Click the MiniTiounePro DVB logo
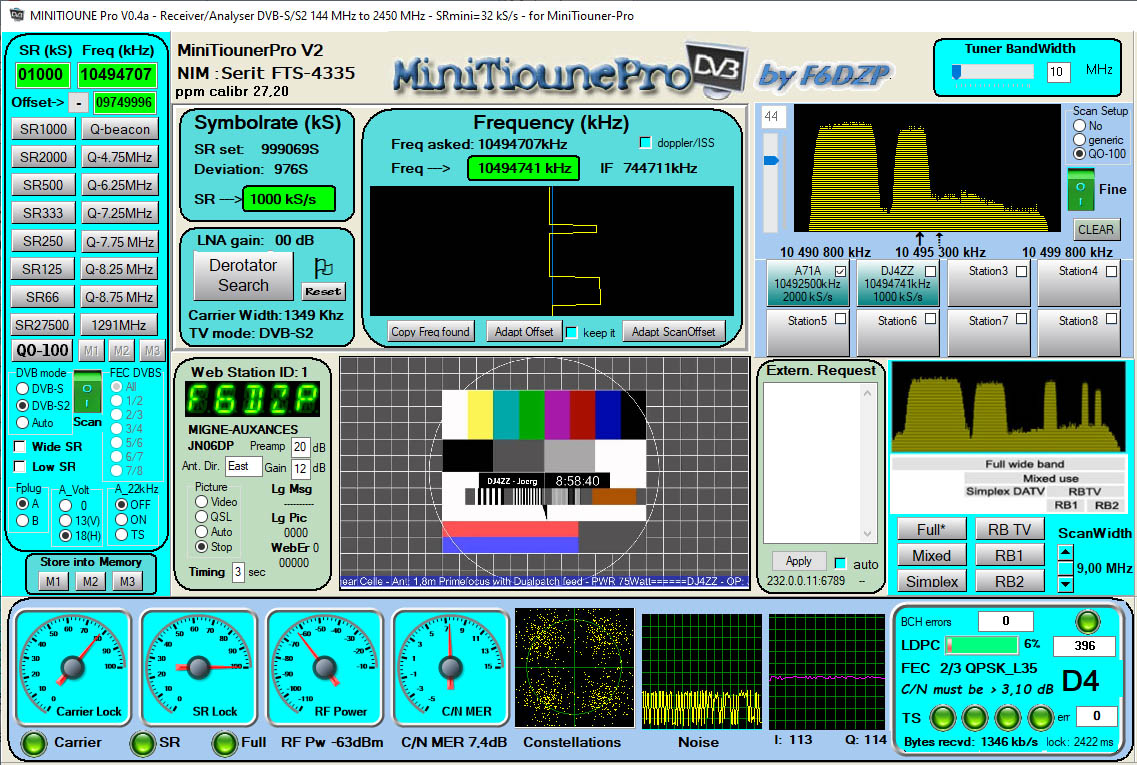 (x=570, y=71)
